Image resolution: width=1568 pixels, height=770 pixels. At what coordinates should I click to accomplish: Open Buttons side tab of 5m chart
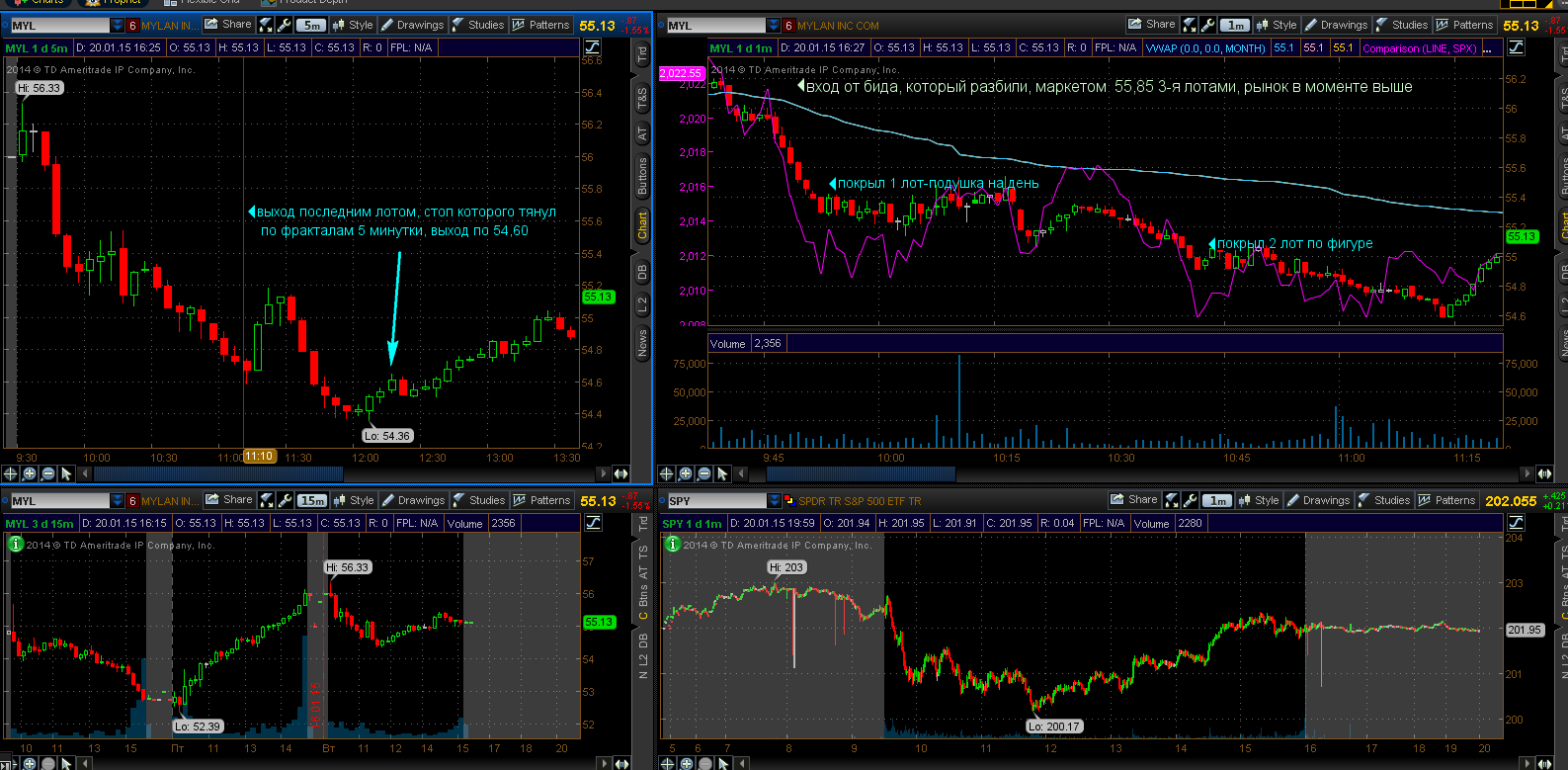point(642,176)
